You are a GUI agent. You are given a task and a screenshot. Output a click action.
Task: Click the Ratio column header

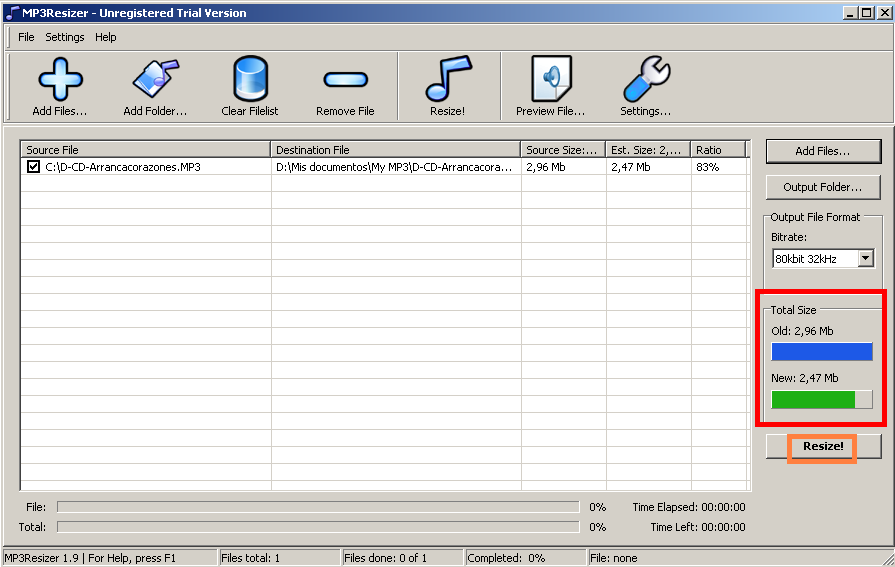coord(718,150)
